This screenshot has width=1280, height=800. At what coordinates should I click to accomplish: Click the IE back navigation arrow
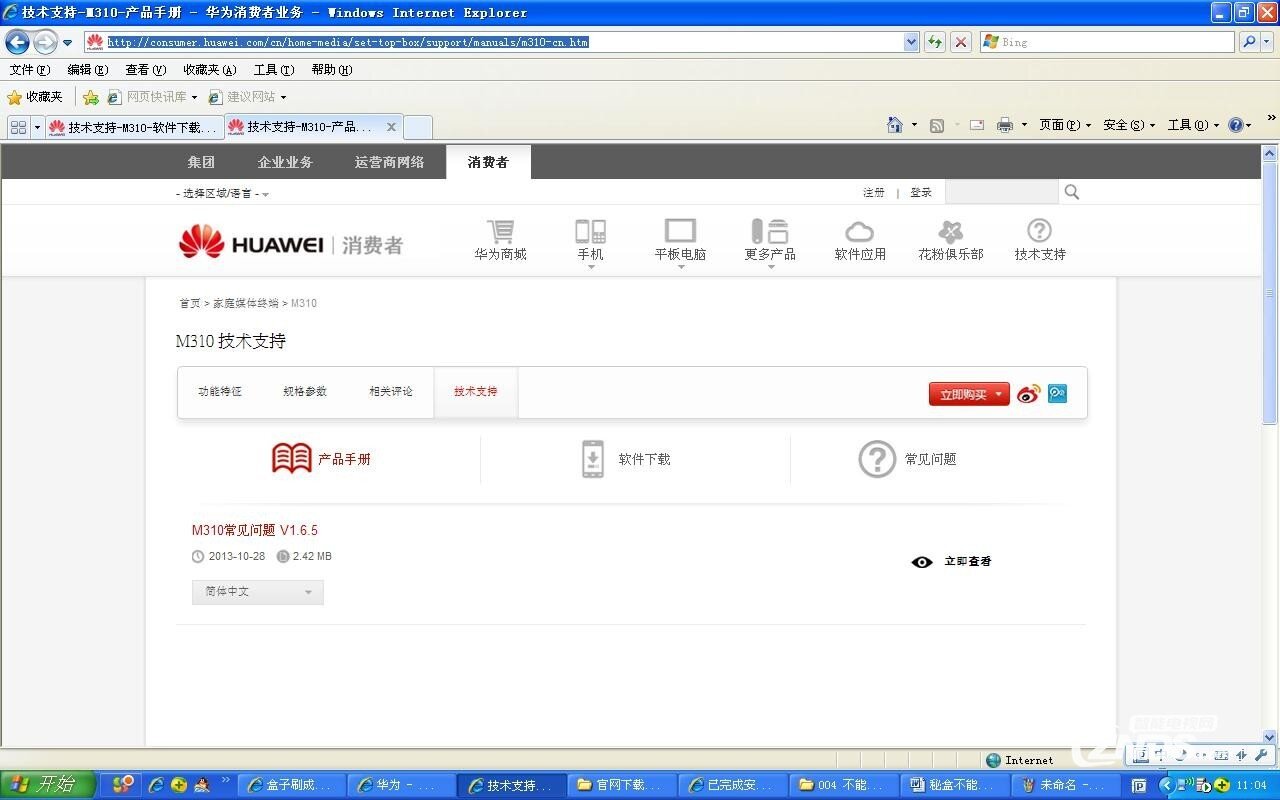(17, 42)
